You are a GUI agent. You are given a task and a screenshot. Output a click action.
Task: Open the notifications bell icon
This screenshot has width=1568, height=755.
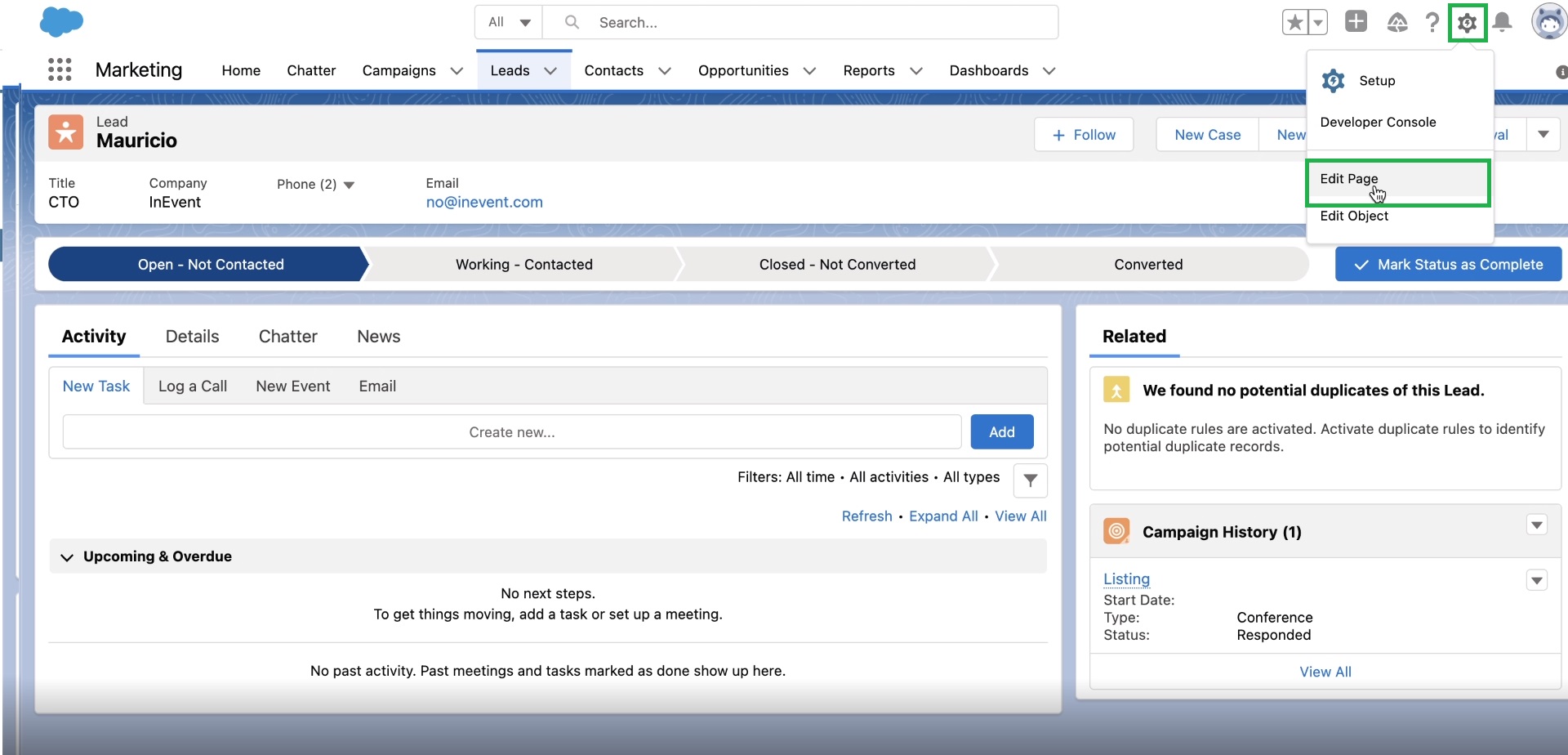(1502, 22)
